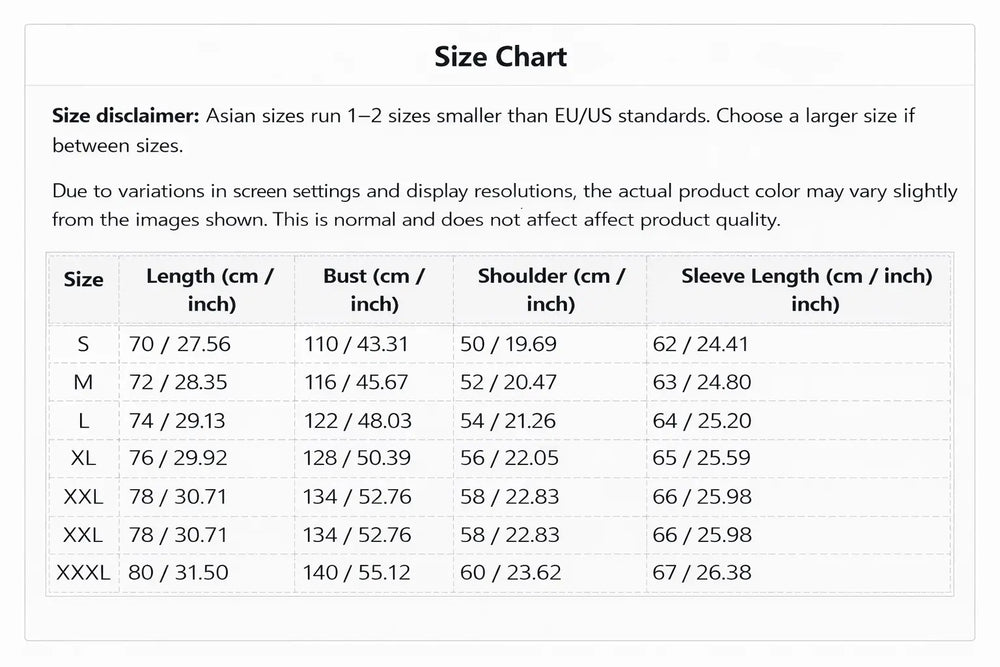
Task: Click the 70 / 27.56 length cell
Action: (x=180, y=344)
